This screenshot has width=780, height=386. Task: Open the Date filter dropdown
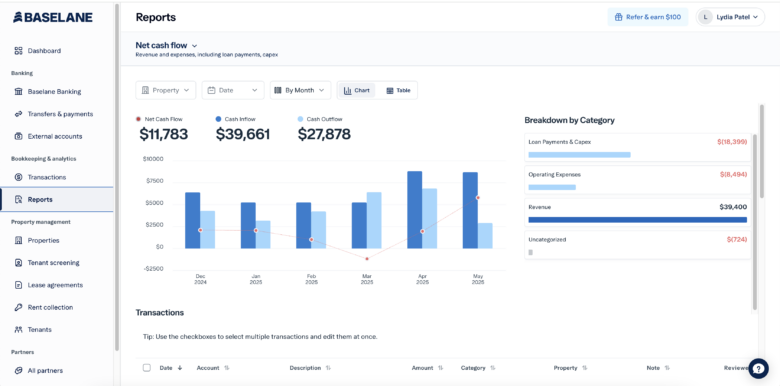[233, 90]
